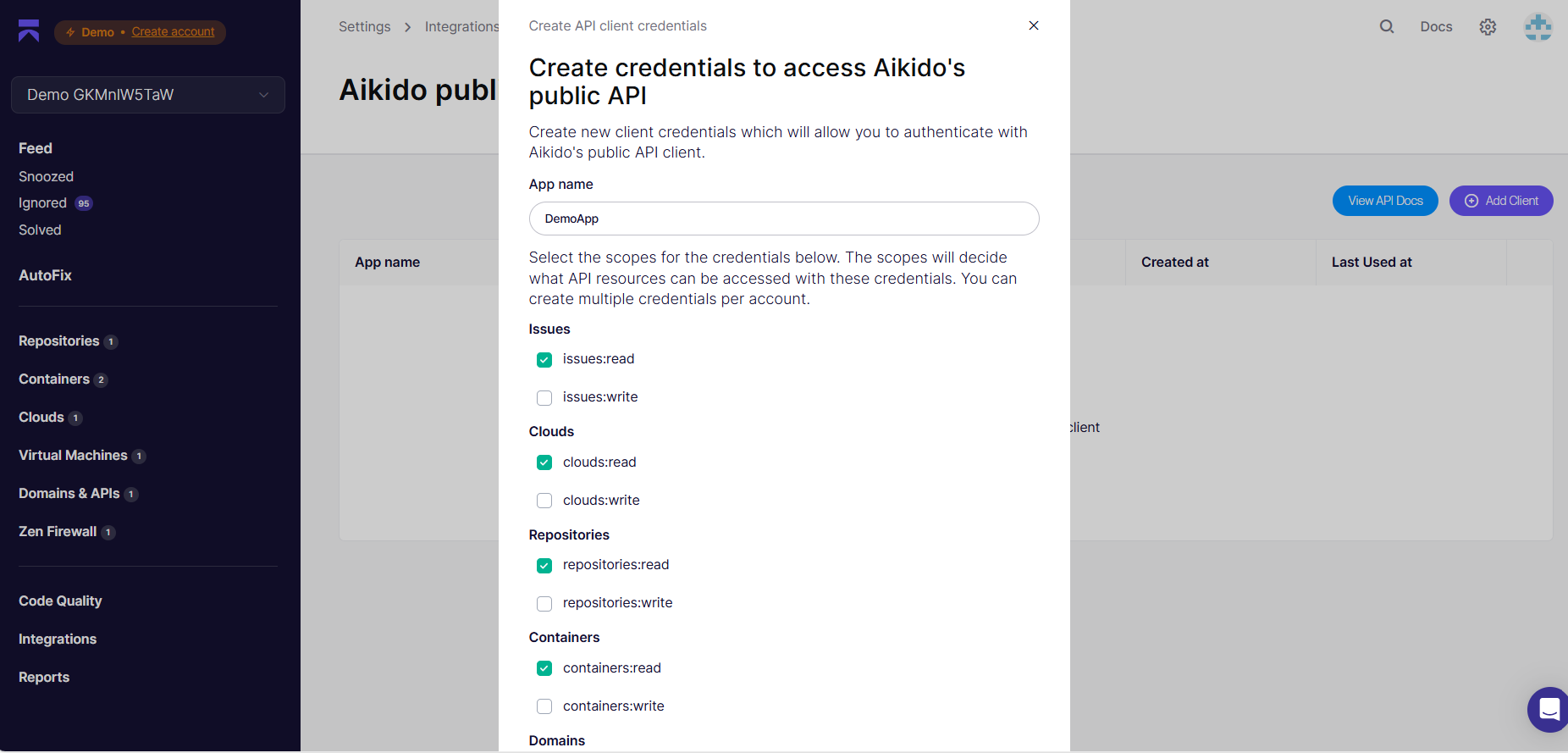The image size is (1568, 753).
Task: Toggle the repositories:read checkbox
Action: click(x=544, y=566)
